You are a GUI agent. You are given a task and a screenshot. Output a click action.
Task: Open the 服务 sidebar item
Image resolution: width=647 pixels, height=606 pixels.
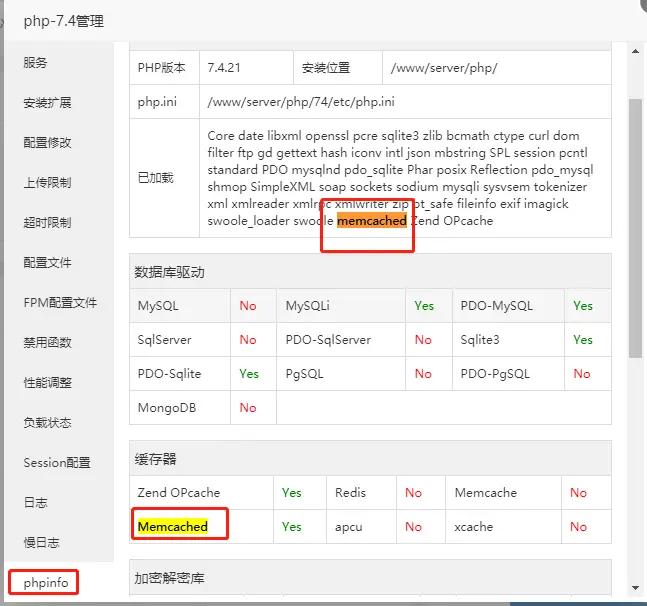(36, 62)
